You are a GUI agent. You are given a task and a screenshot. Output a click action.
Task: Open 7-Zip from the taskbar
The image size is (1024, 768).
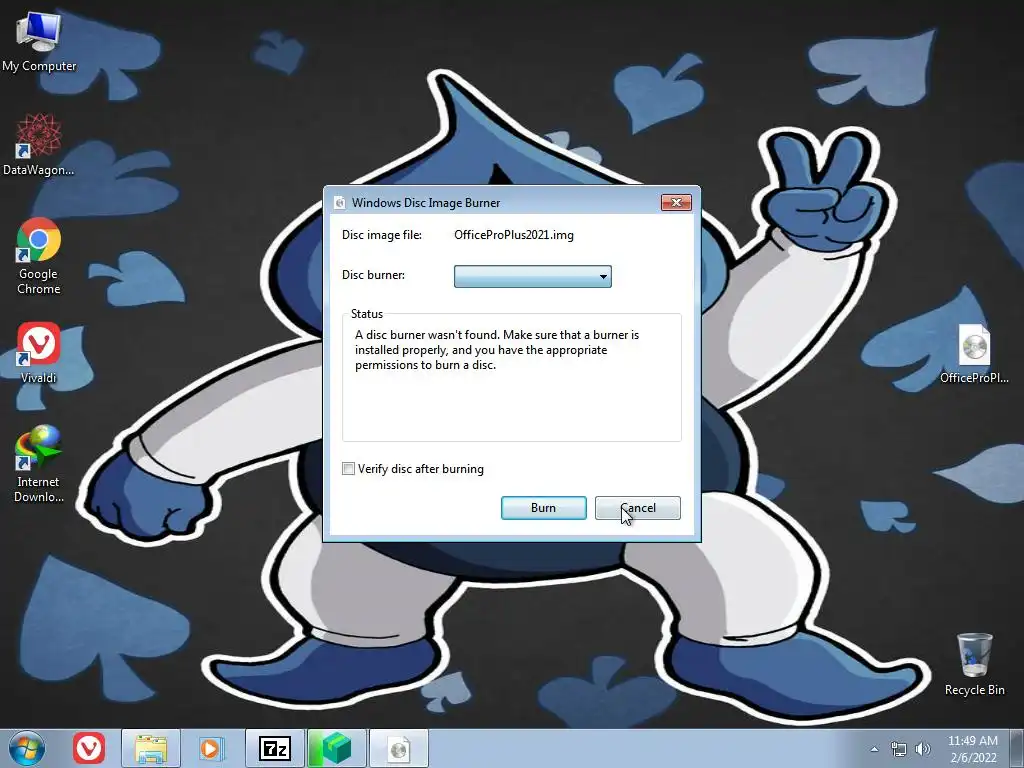pyautogui.click(x=274, y=748)
